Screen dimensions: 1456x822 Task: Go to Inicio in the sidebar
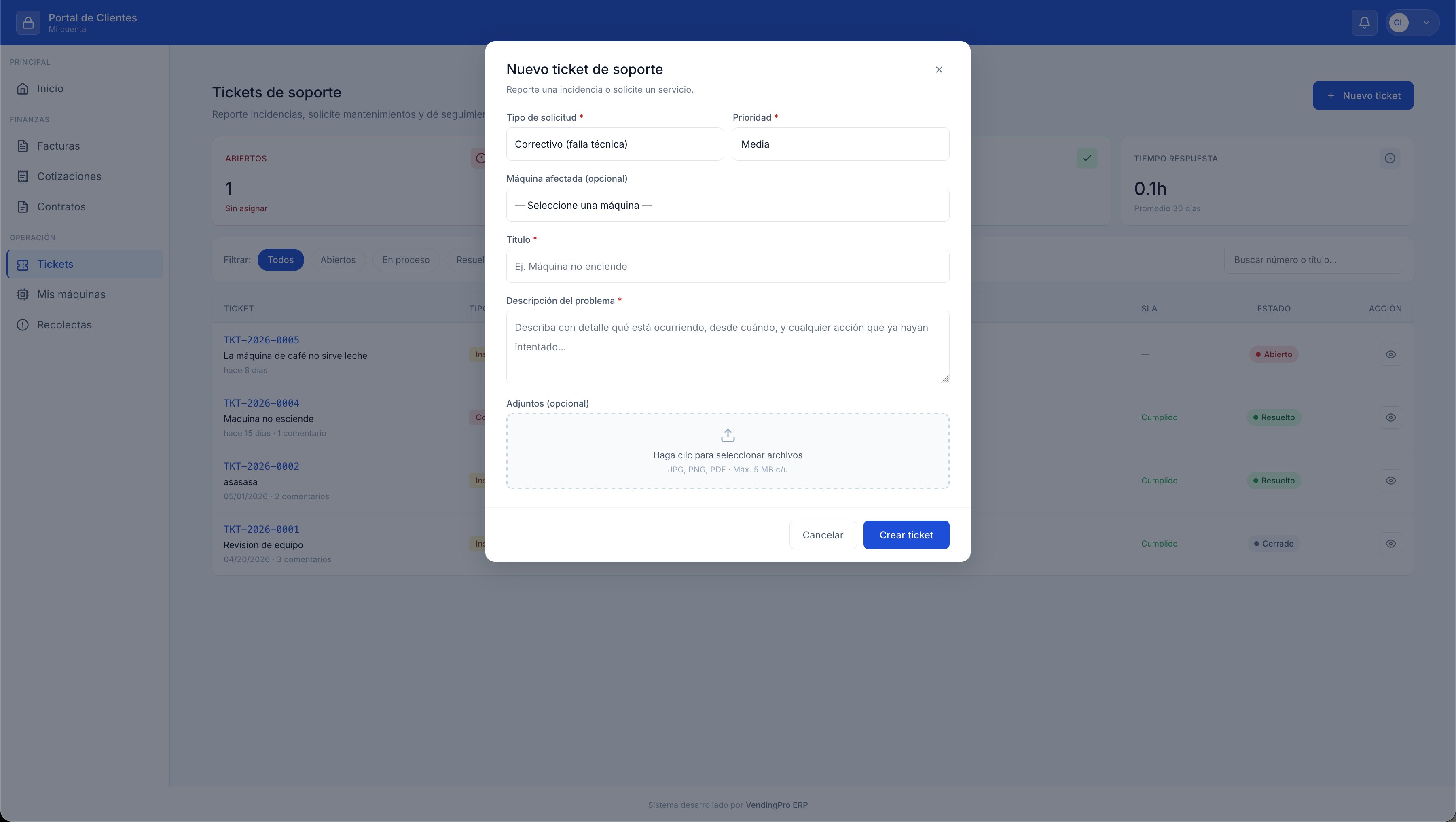pos(85,88)
